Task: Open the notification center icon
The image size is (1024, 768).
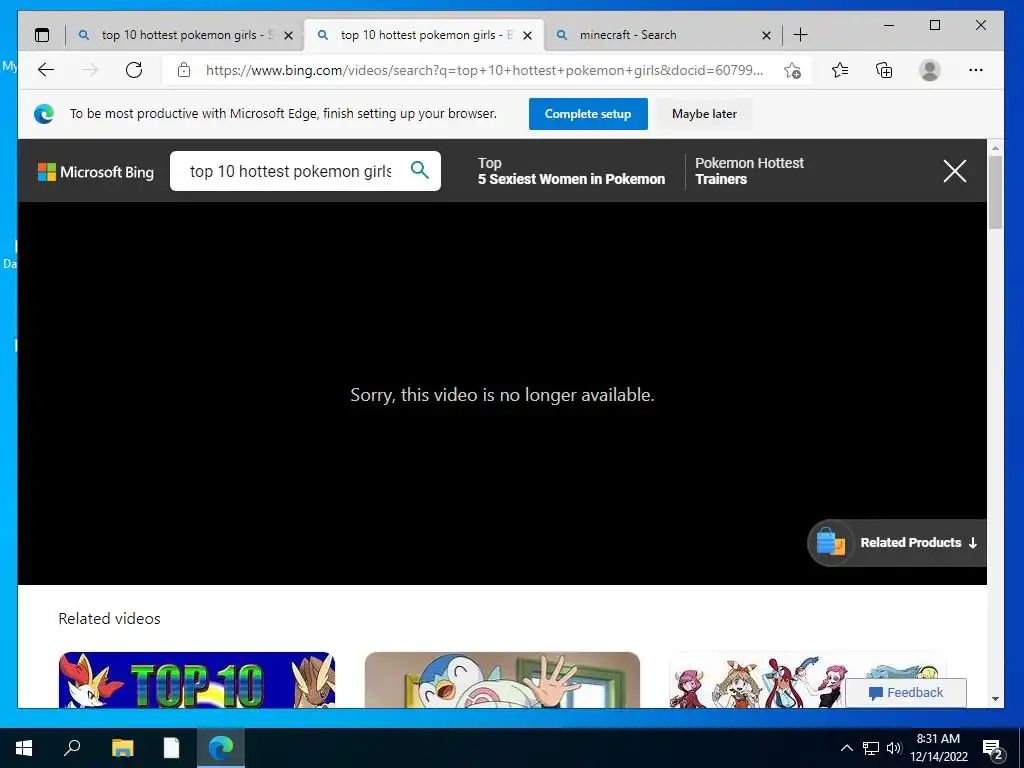Action: click(993, 748)
